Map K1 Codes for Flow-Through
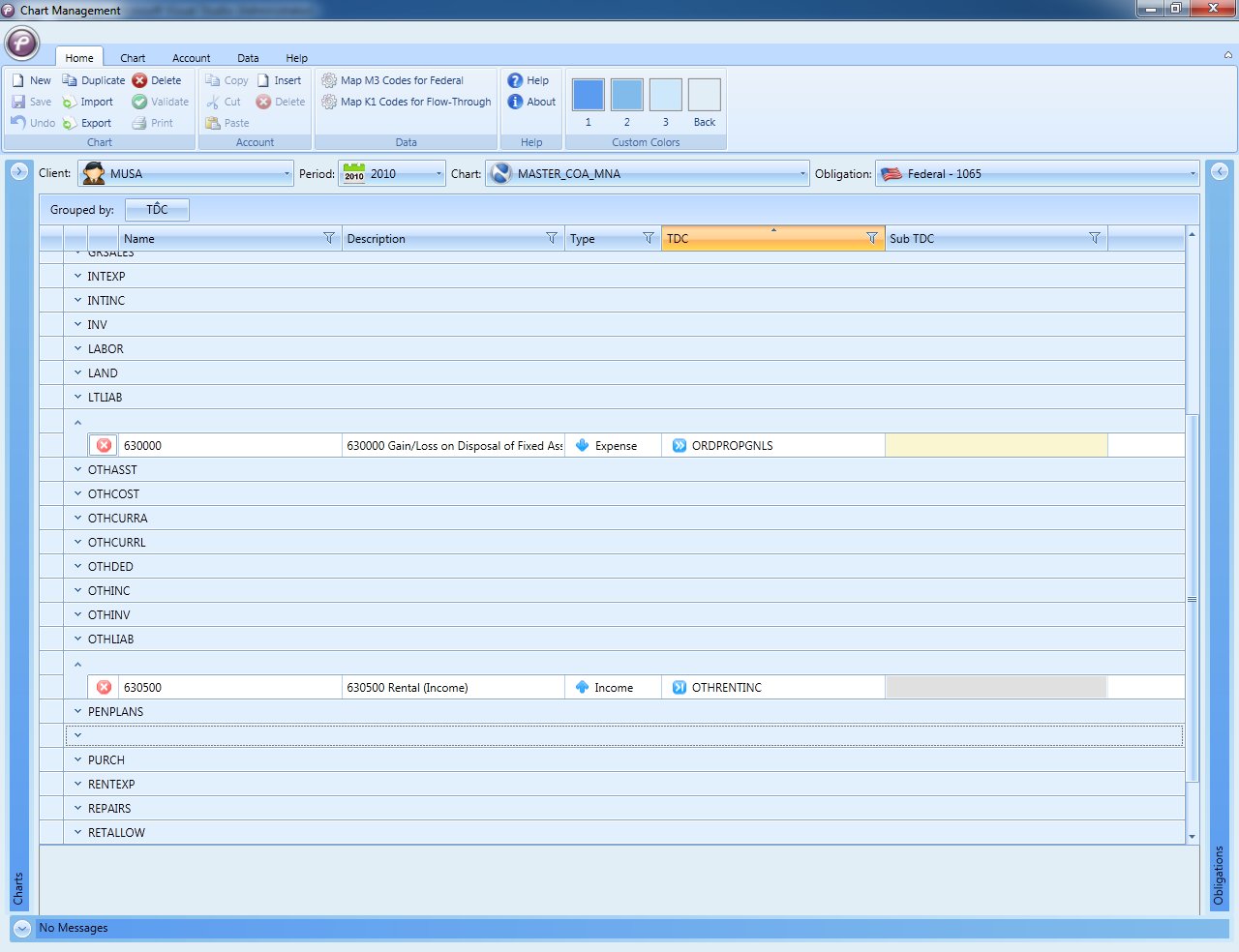Screen dimensions: 1239x952 [x=406, y=102]
